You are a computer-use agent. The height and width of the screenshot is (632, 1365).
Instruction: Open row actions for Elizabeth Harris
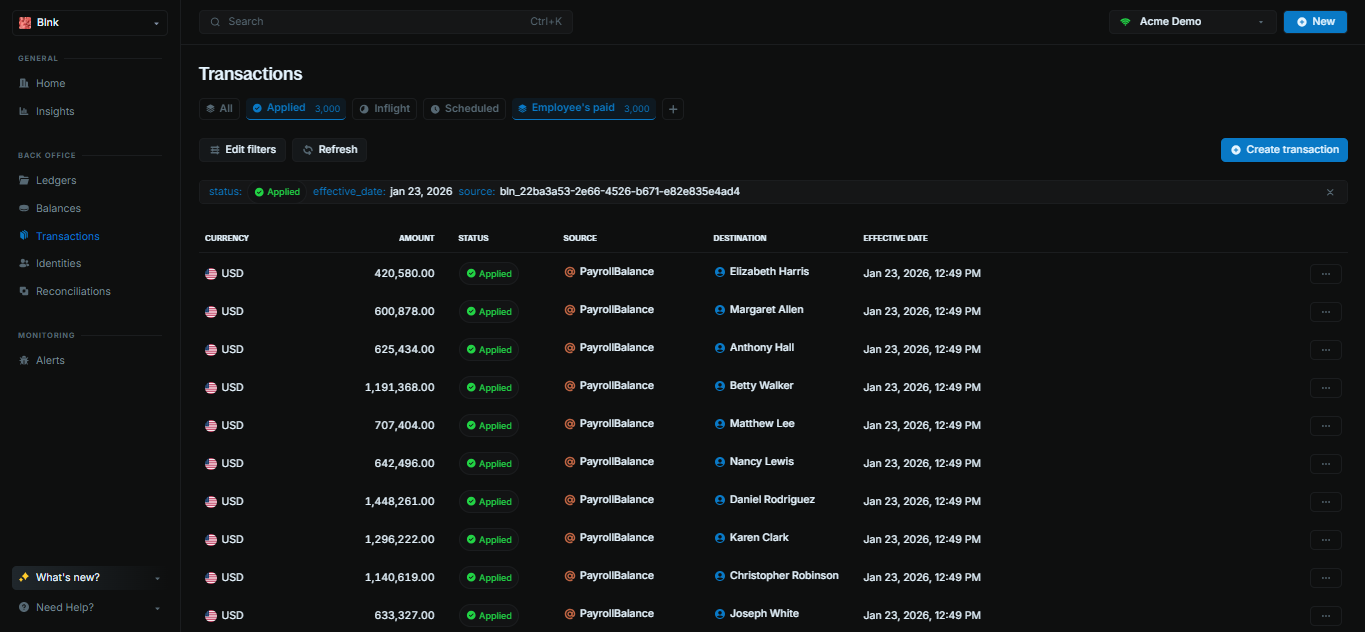coord(1325,273)
